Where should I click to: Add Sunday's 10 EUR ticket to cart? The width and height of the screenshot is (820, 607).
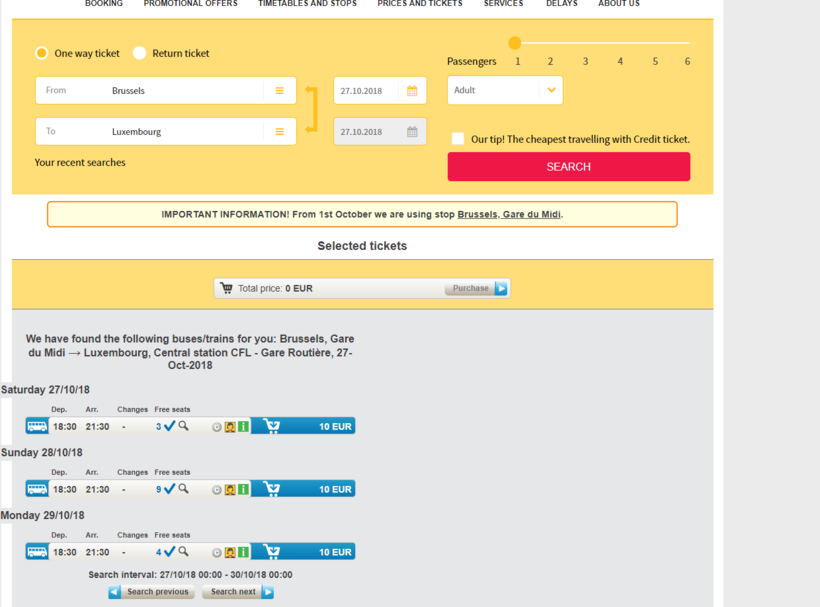click(302, 489)
